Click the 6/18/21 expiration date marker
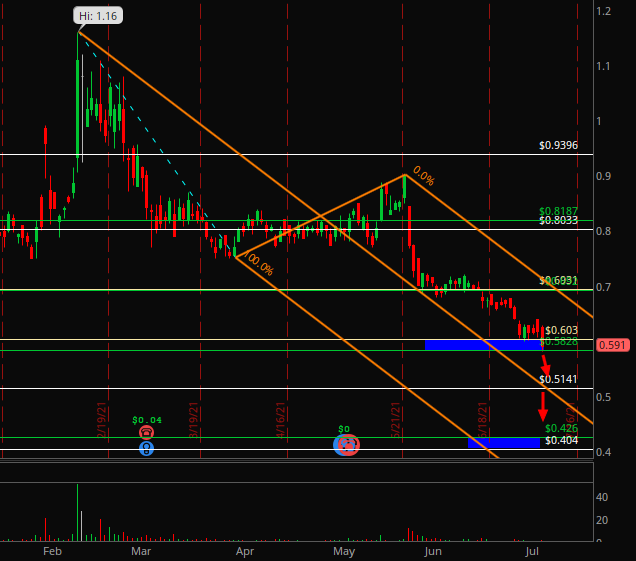 tap(483, 420)
